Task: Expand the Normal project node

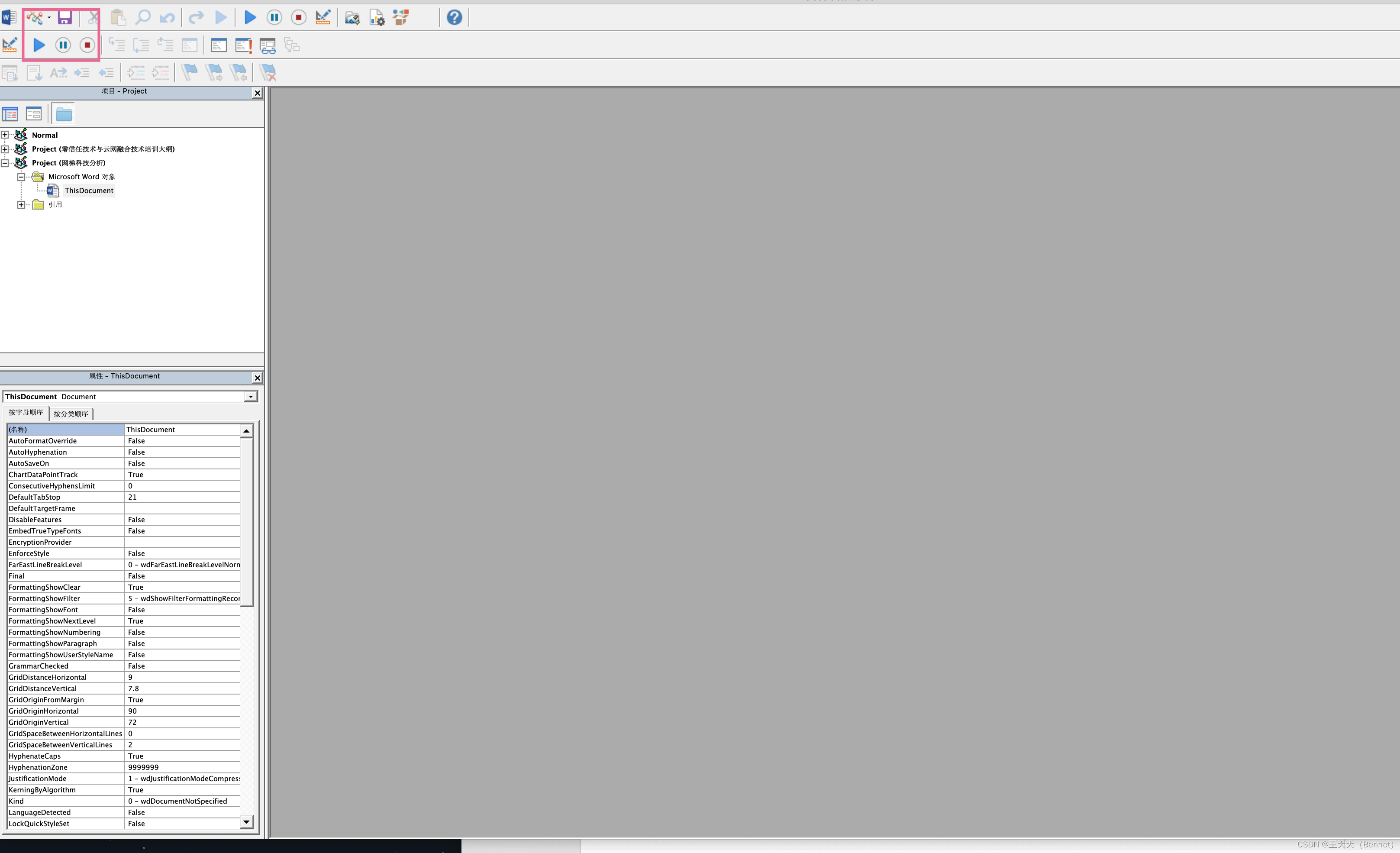Action: point(4,135)
